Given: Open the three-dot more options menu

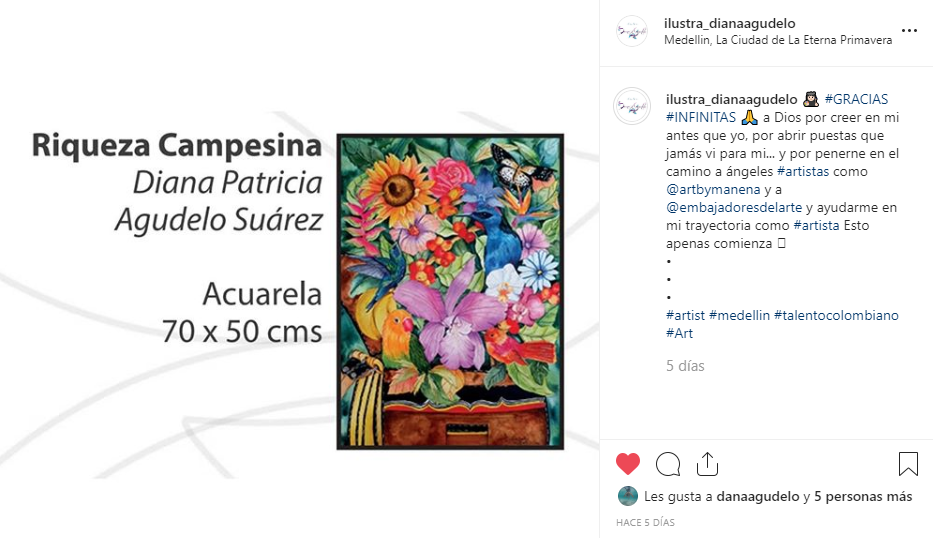Looking at the screenshot, I should tap(909, 30).
